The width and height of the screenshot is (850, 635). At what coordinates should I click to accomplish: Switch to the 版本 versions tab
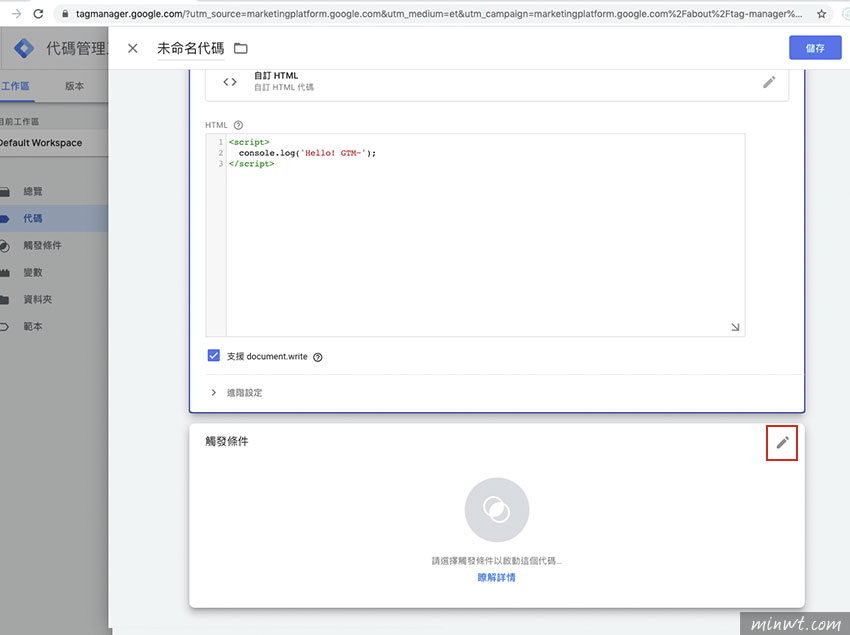pyautogui.click(x=74, y=86)
